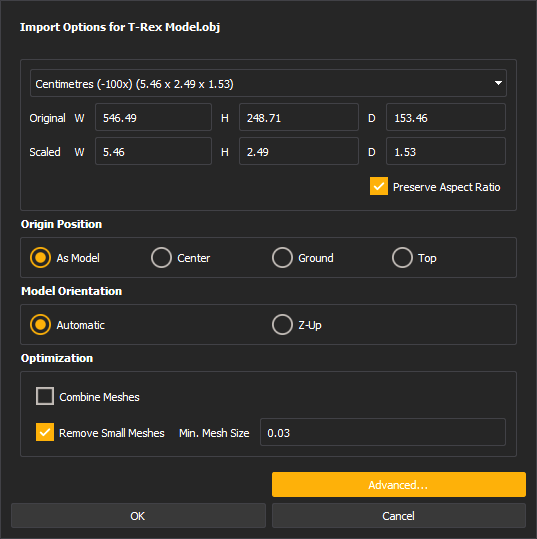Set origin position to Ground
This screenshot has height=539, width=537.
click(282, 257)
